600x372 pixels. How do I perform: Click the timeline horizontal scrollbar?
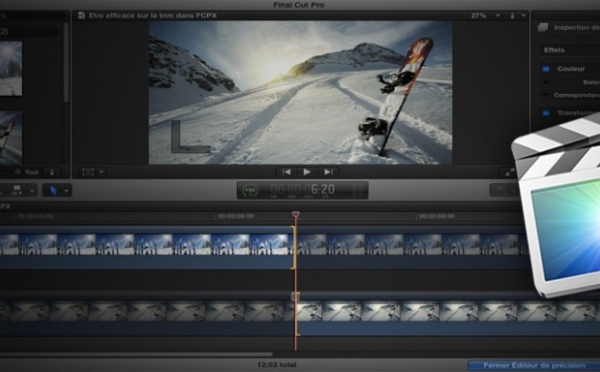(136, 354)
